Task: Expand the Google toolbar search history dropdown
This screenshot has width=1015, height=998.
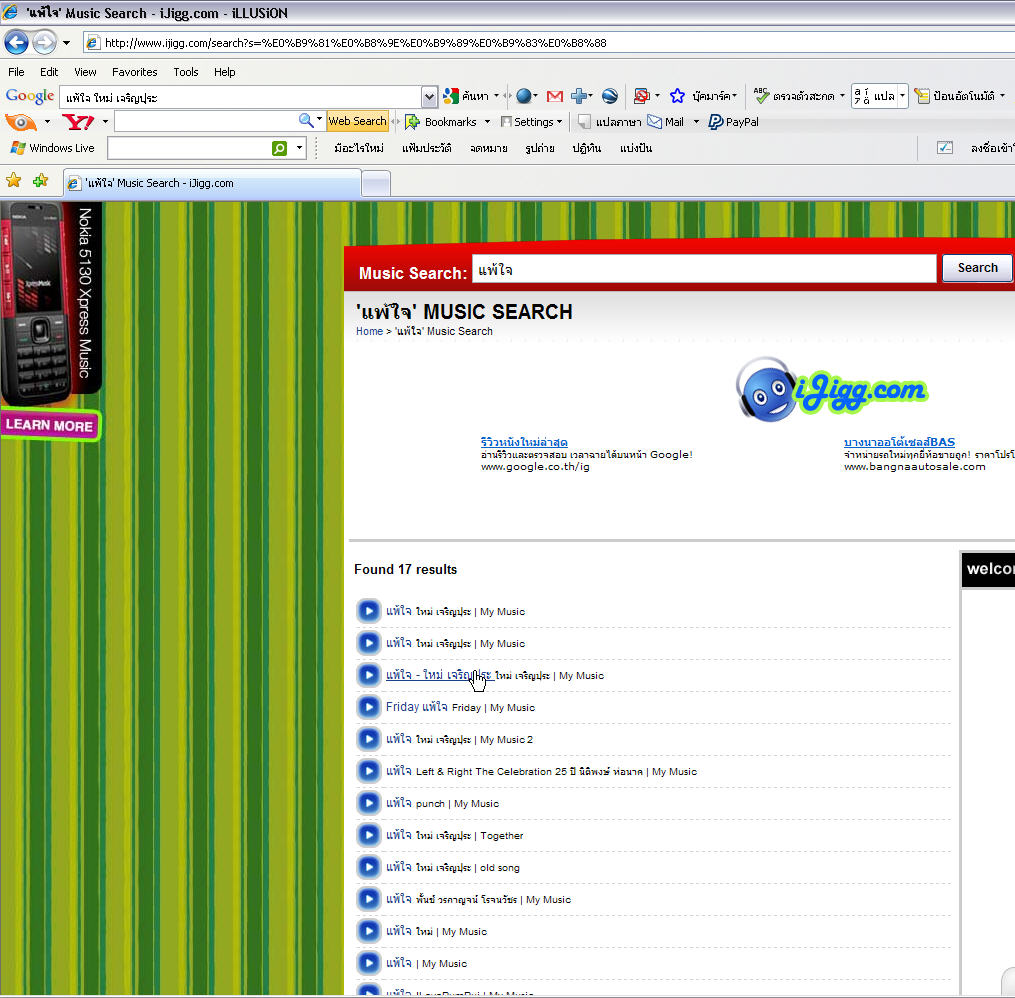Action: point(429,97)
